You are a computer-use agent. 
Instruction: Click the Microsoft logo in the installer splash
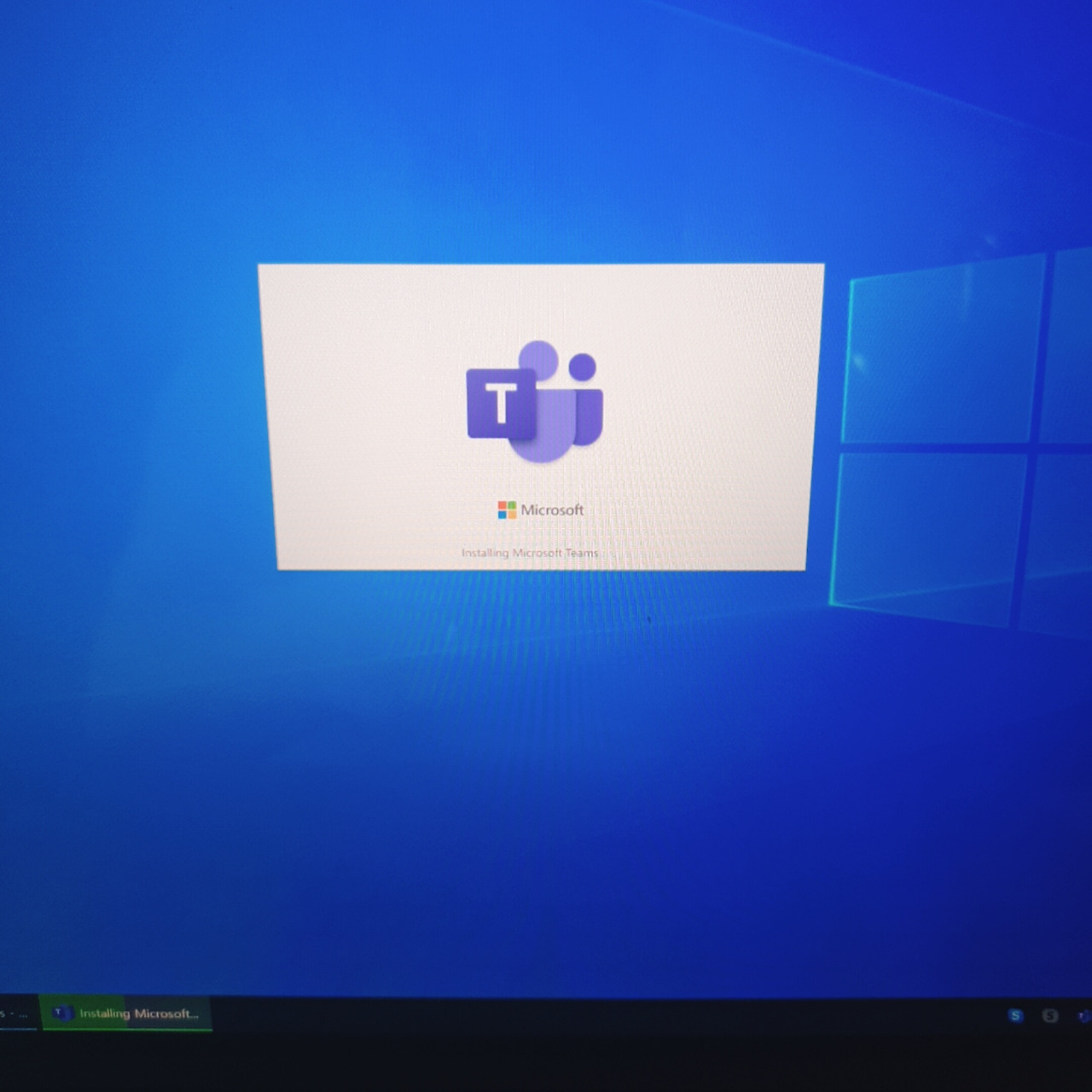541,509
